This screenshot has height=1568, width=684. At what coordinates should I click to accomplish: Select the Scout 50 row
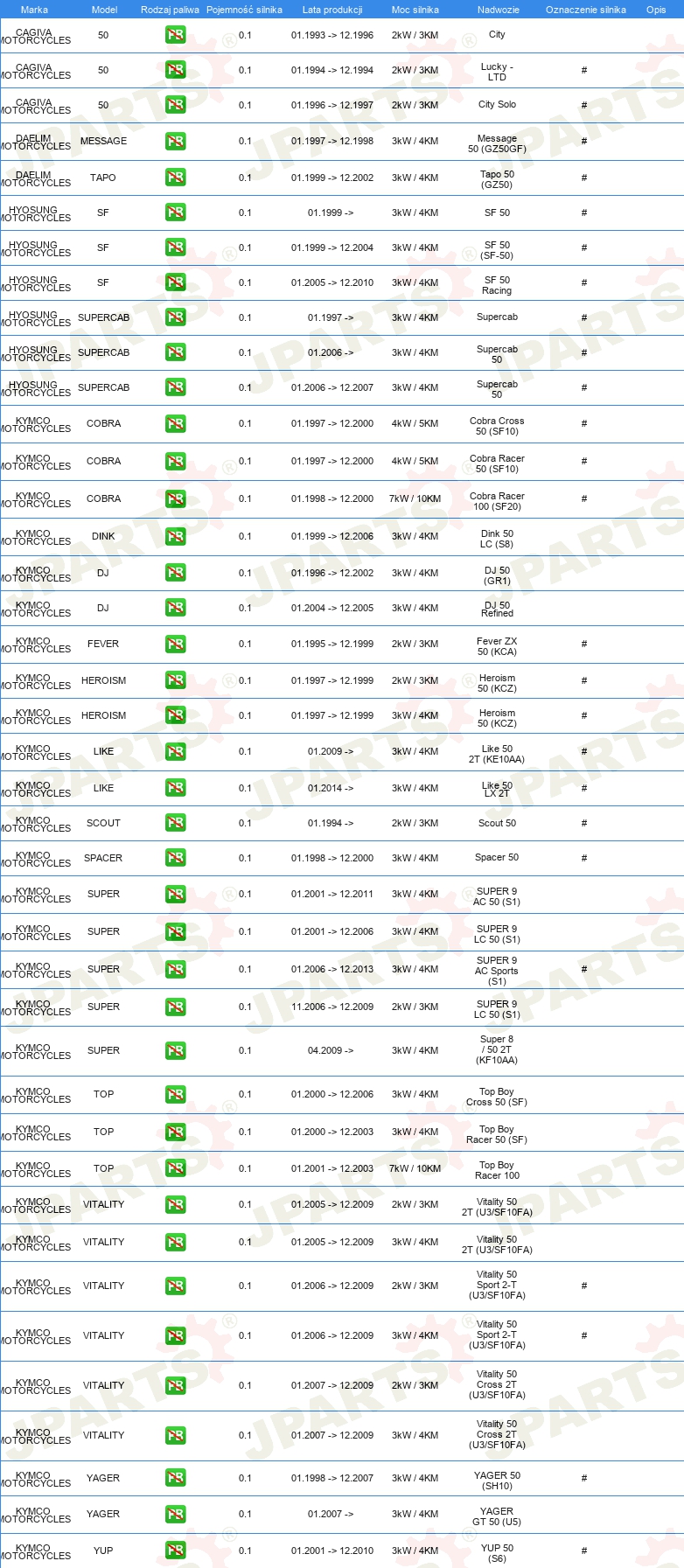(342, 823)
